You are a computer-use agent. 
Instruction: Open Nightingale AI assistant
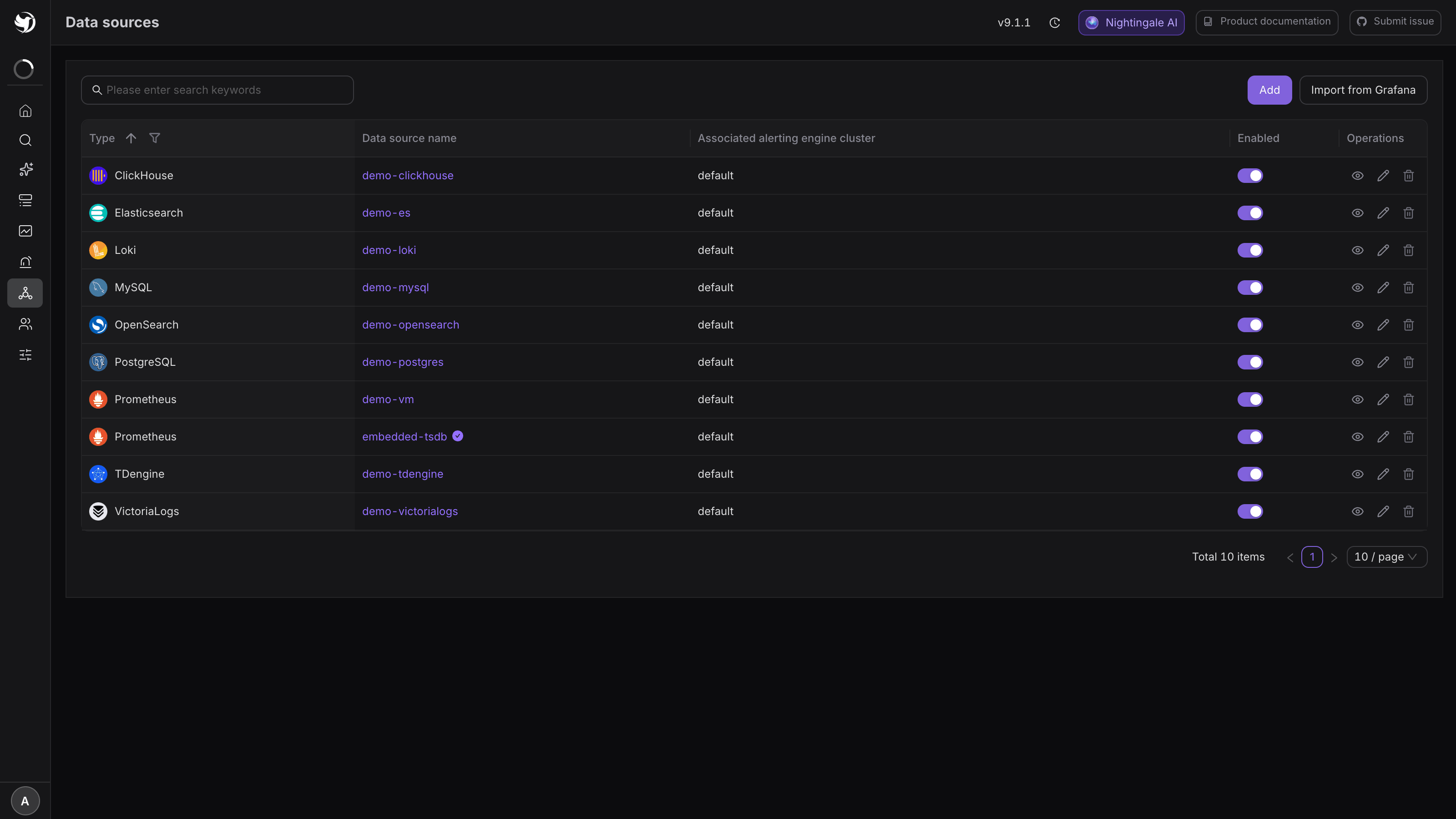click(x=1131, y=23)
